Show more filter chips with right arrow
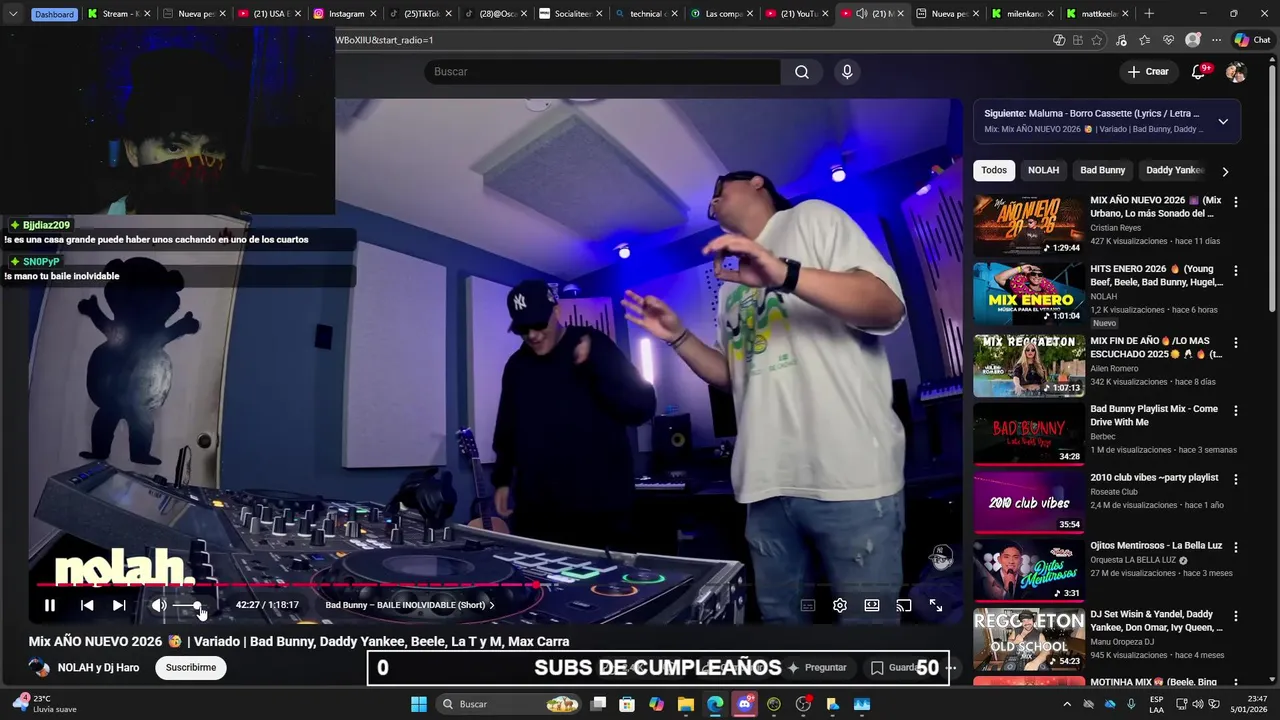 tap(1225, 171)
